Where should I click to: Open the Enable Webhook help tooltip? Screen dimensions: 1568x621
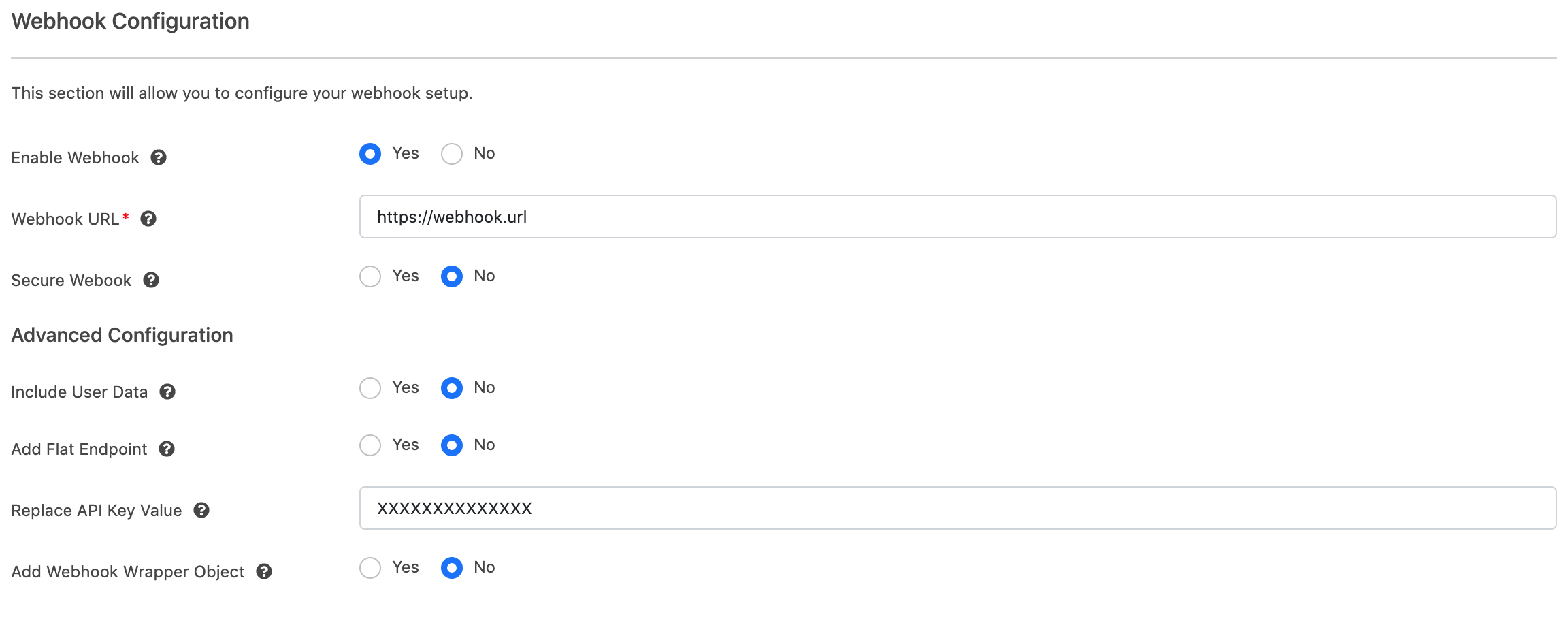[x=159, y=158]
